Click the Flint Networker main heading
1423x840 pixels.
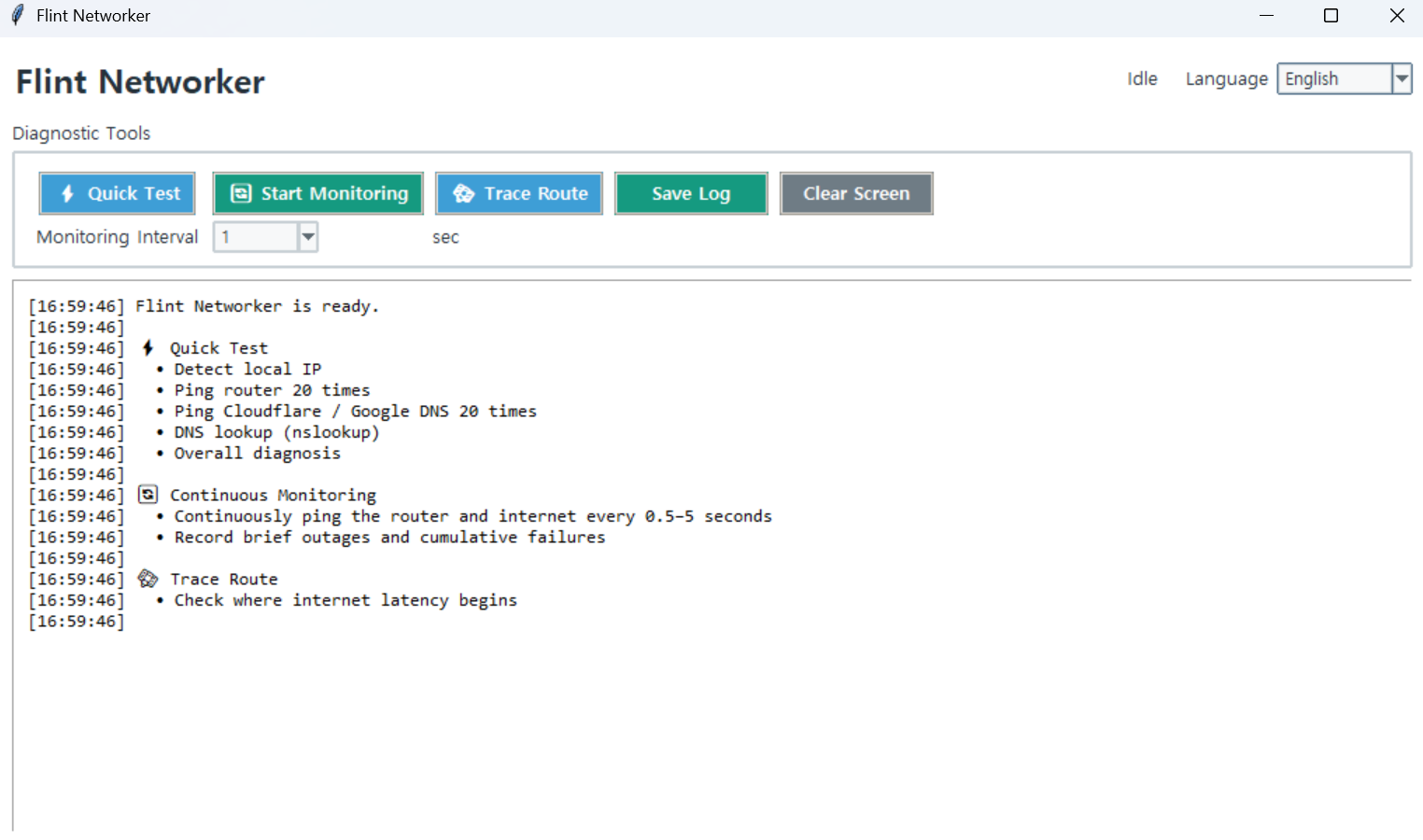coord(141,82)
